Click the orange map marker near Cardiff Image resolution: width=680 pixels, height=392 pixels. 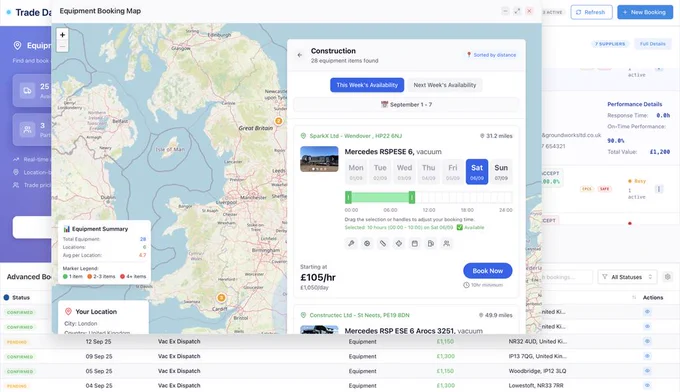(221, 297)
